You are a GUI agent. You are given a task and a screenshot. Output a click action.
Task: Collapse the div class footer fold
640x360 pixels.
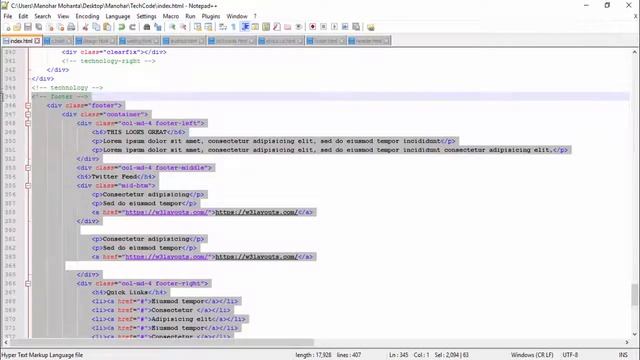pyautogui.click(x=28, y=106)
